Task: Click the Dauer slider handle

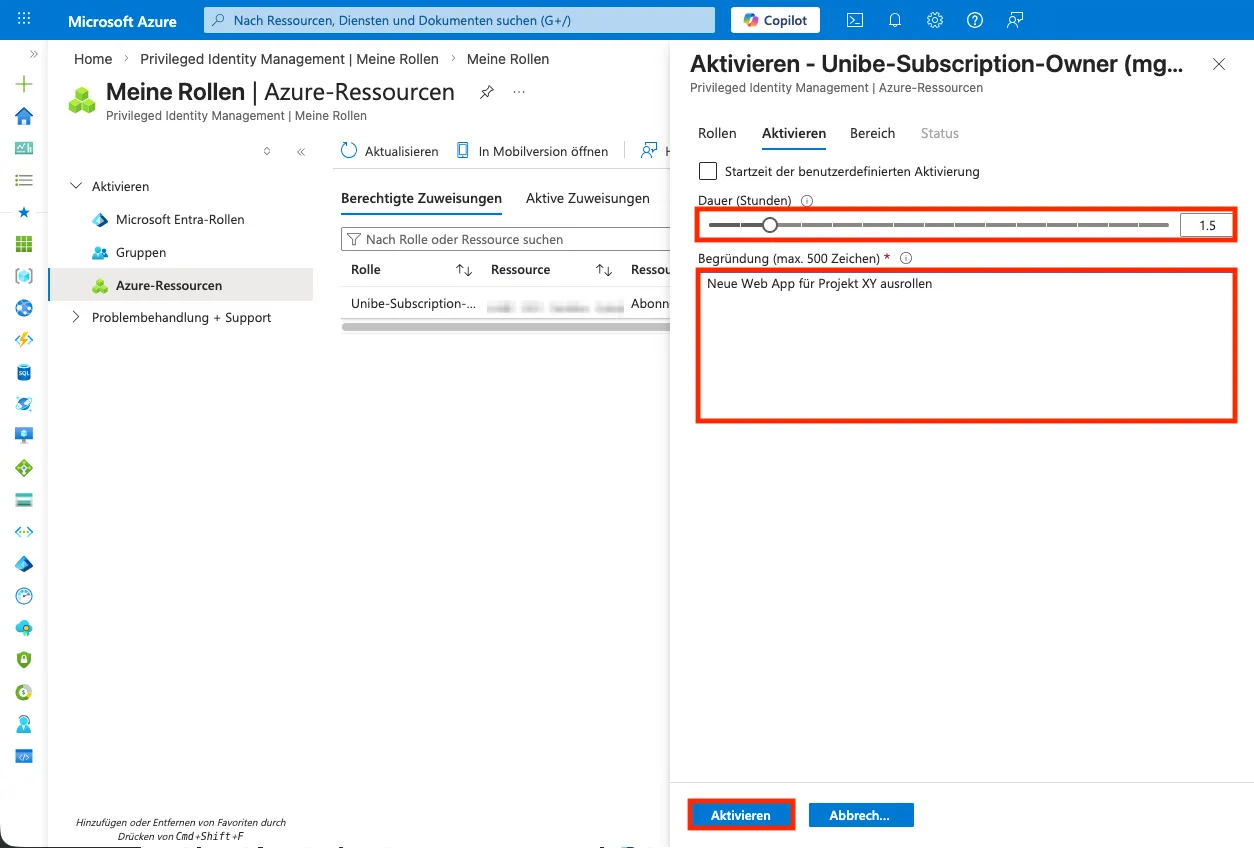Action: click(770, 225)
